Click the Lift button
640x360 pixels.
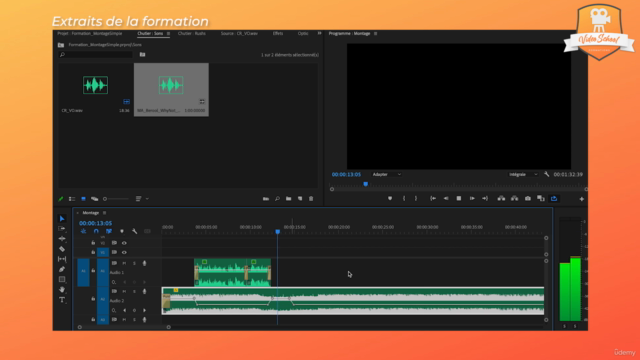point(501,198)
